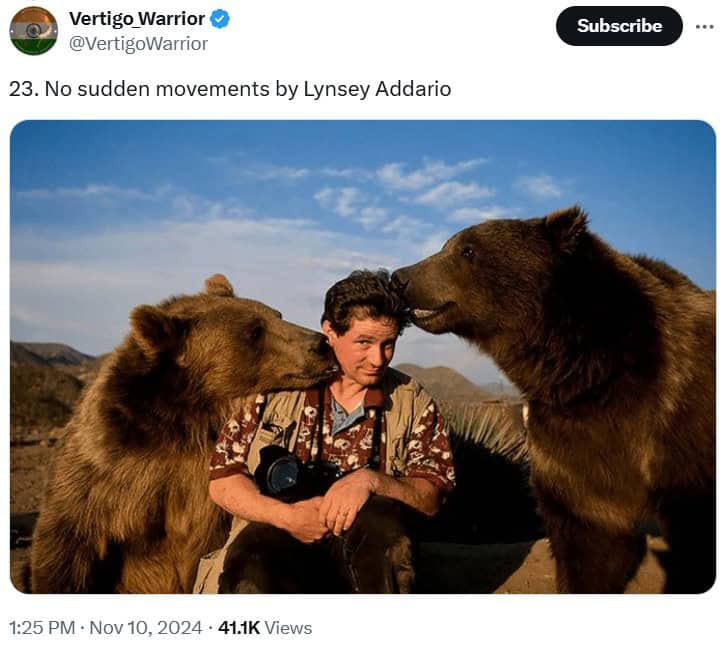Click the blue verified checkmark badge
Image resolution: width=727 pixels, height=650 pixels.
(220, 19)
